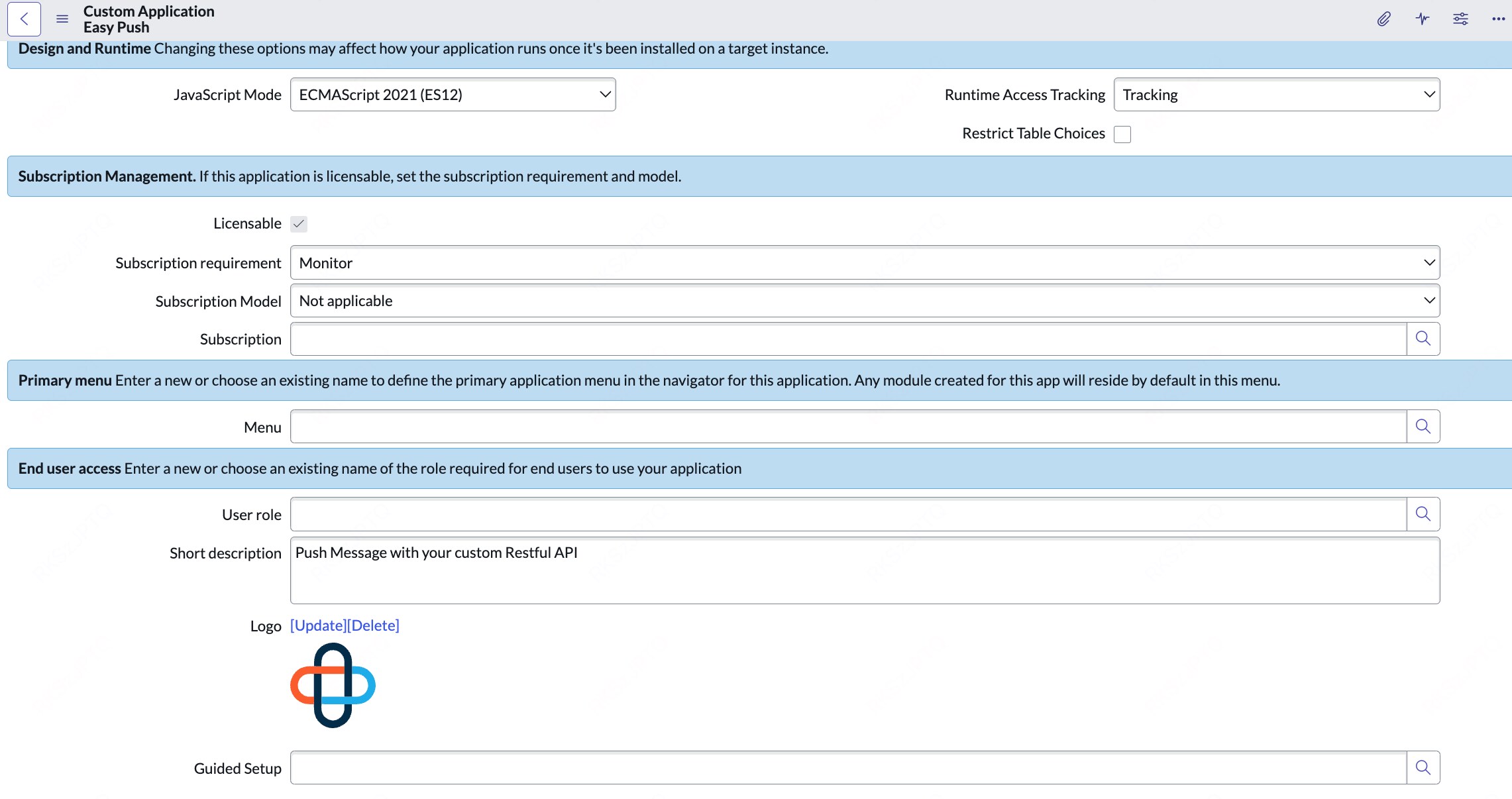The image size is (1512, 799).
Task: Open the activity stream icon
Action: click(1422, 19)
